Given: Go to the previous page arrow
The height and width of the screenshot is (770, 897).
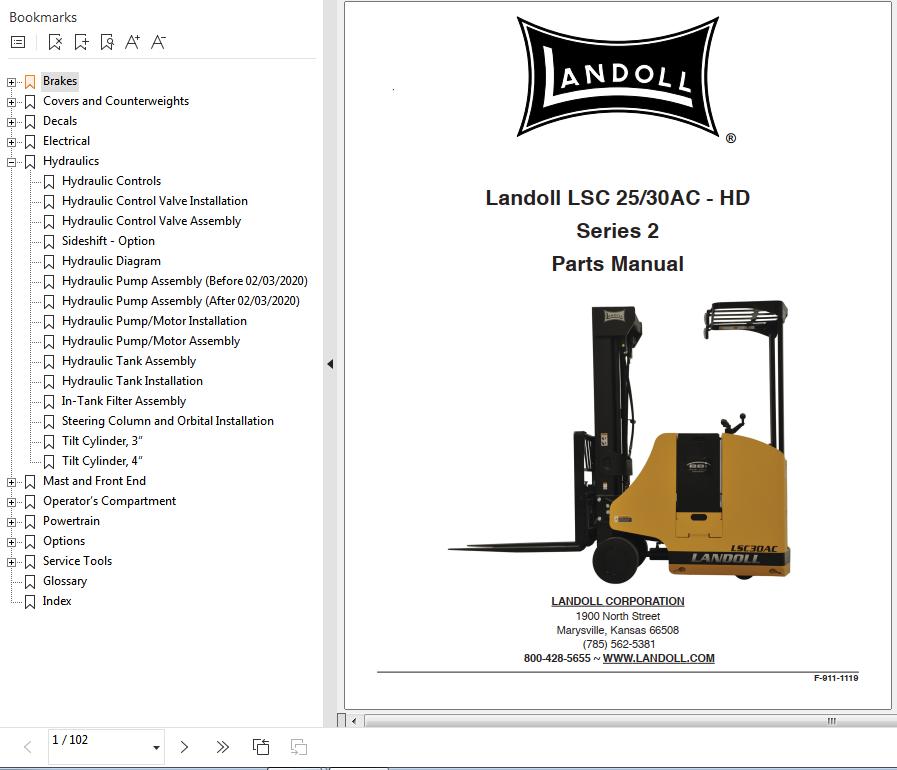Looking at the screenshot, I should 27,747.
